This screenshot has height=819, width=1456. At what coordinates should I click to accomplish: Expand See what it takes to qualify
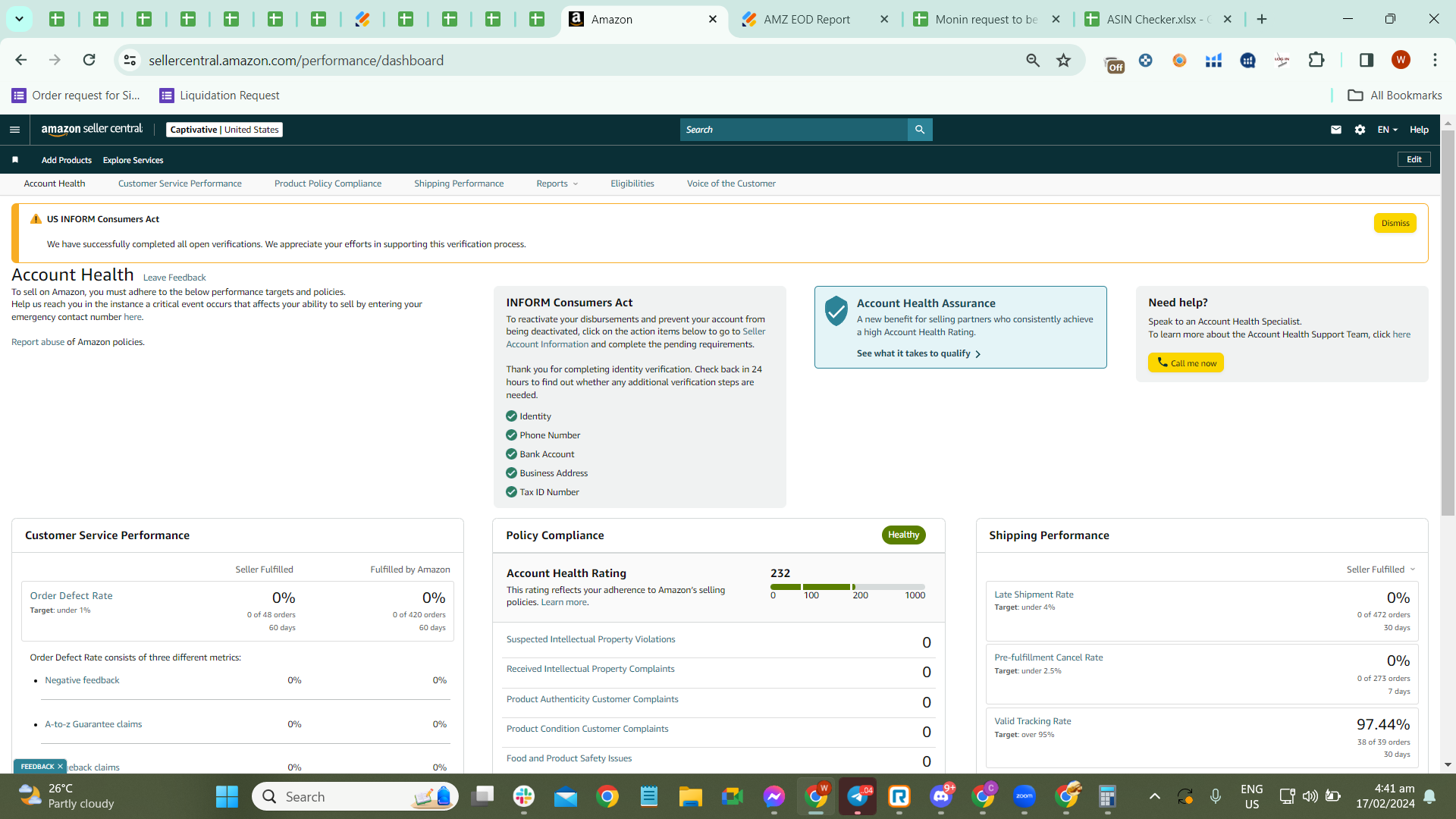(x=918, y=353)
